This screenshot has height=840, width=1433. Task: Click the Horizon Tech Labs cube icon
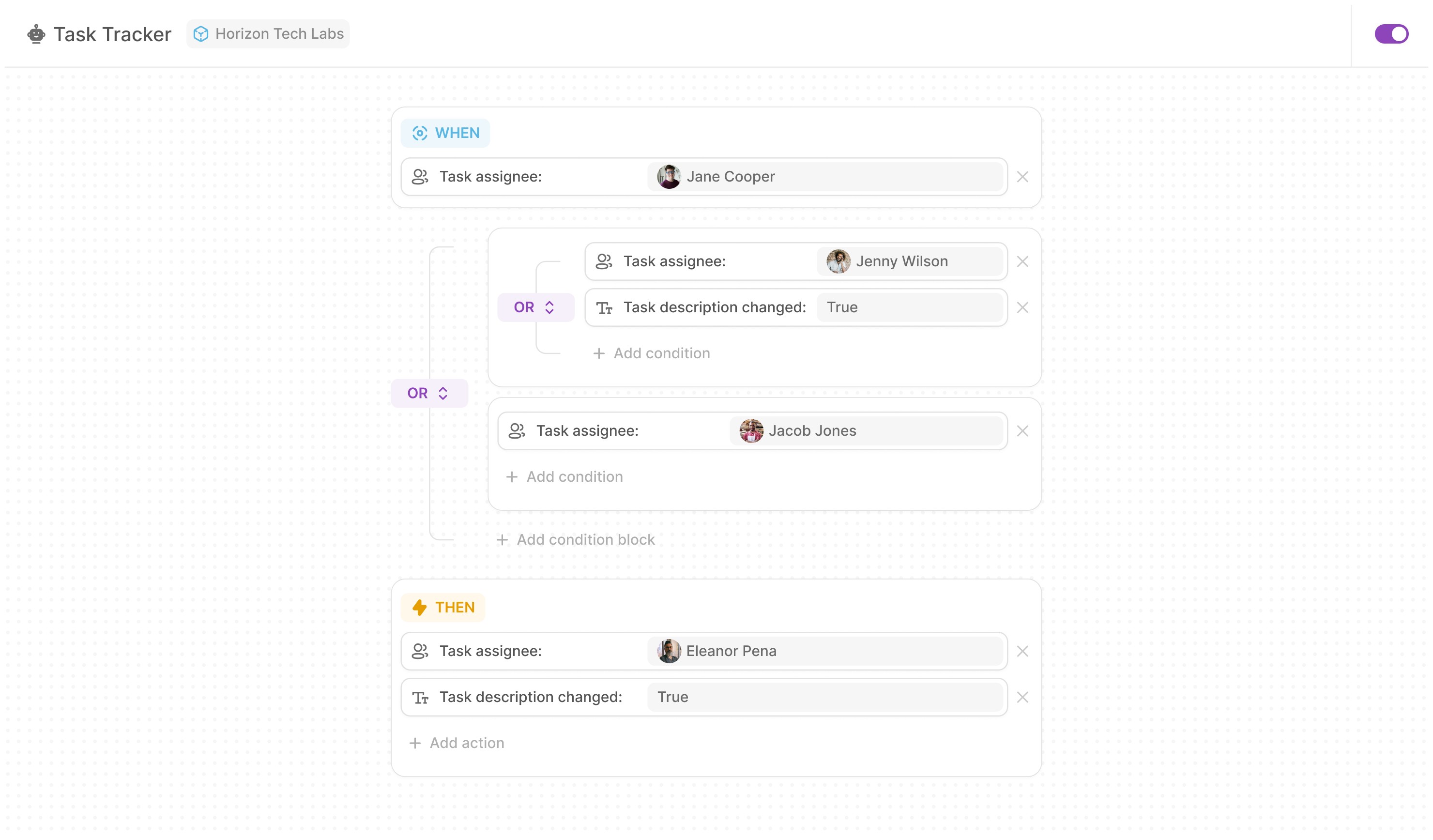tap(201, 34)
